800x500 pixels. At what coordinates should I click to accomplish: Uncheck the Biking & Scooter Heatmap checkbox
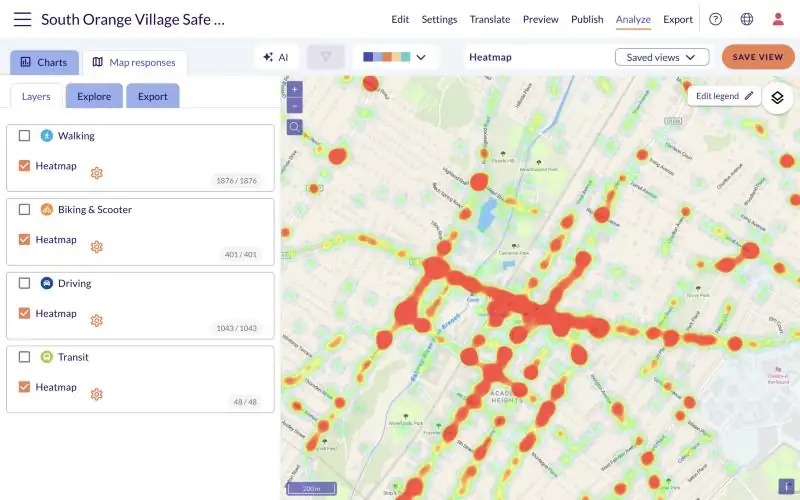(24, 239)
